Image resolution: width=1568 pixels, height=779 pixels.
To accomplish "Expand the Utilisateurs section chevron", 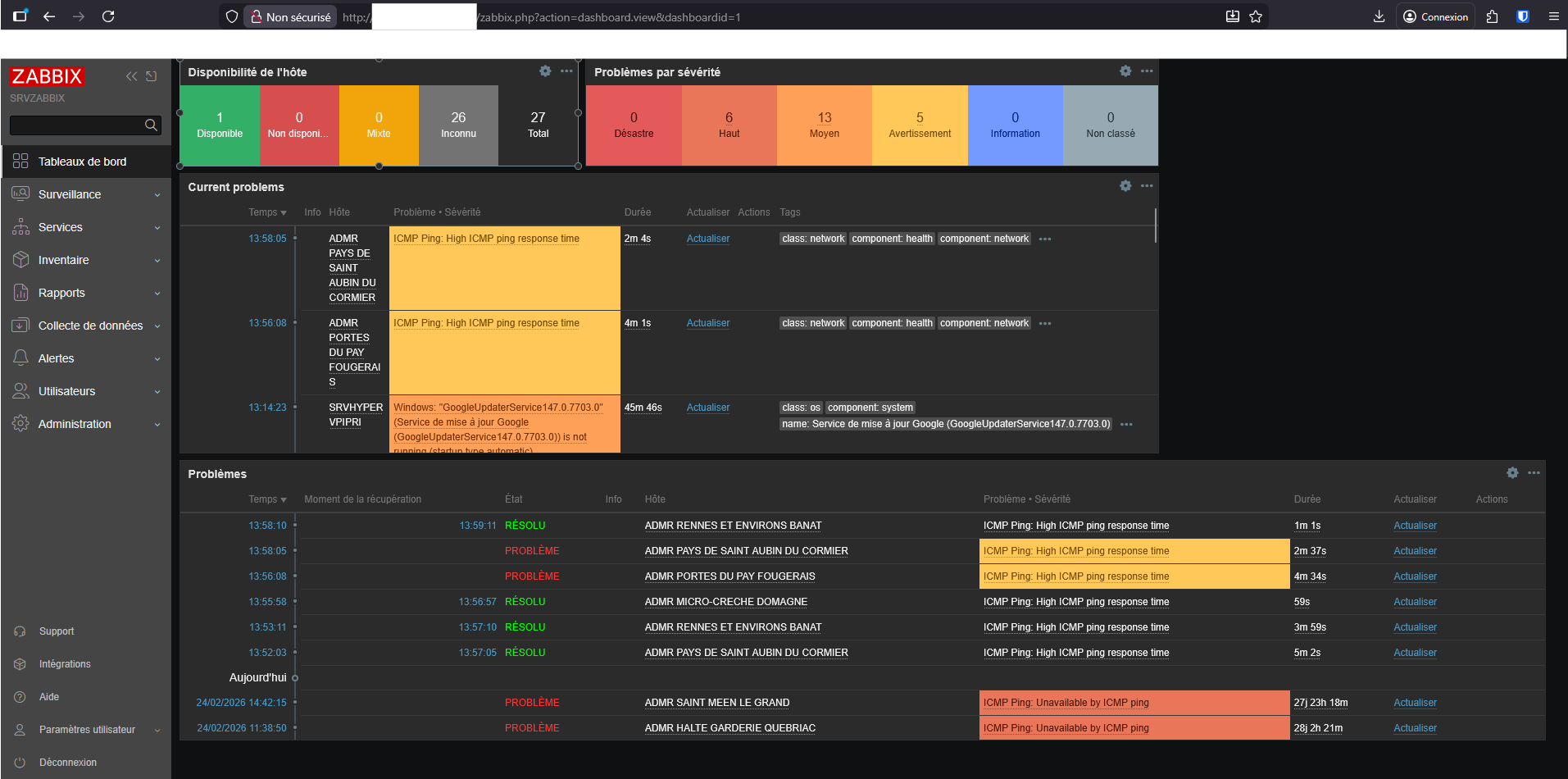I will tap(157, 392).
